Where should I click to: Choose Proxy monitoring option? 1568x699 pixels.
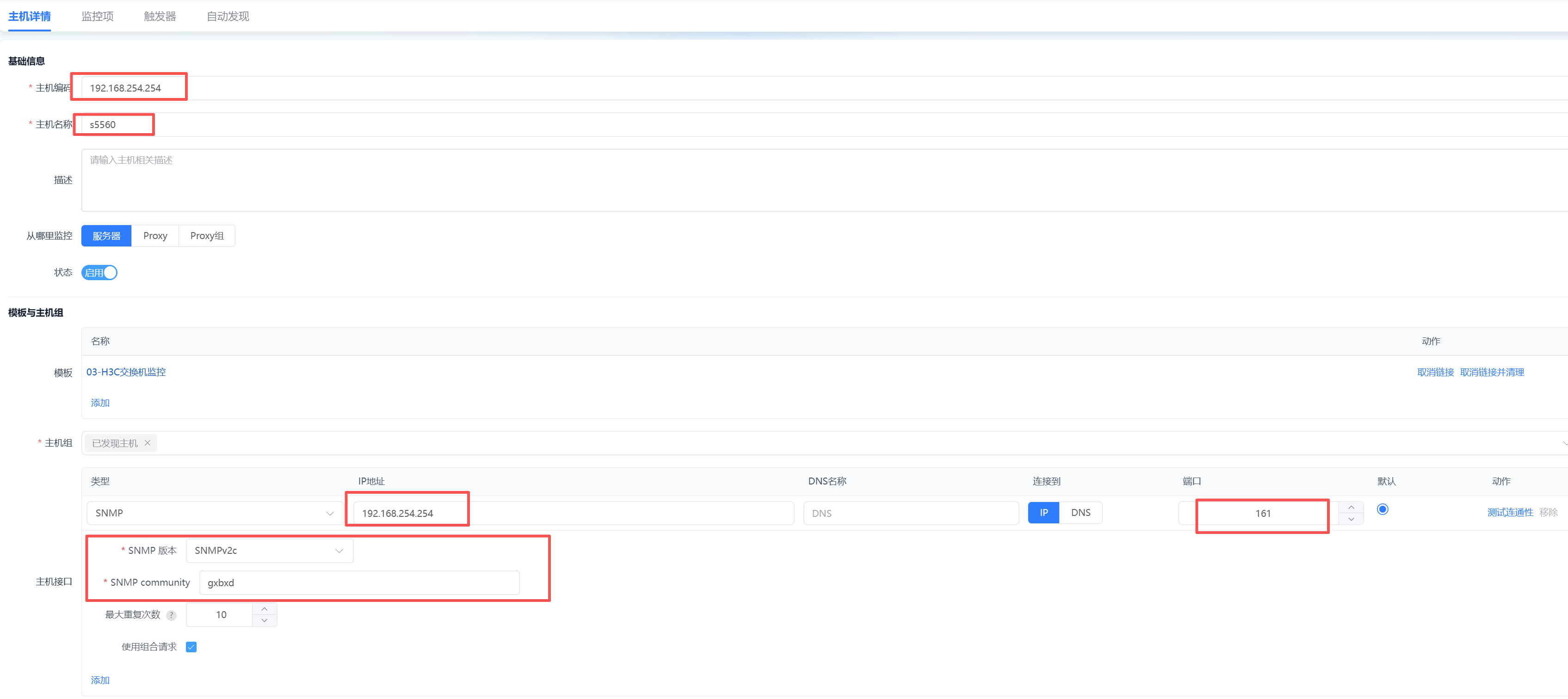[x=155, y=236]
